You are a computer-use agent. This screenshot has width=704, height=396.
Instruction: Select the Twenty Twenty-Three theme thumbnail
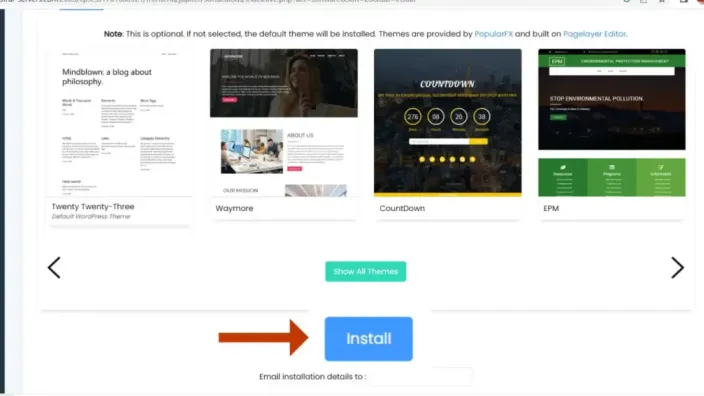coord(119,123)
